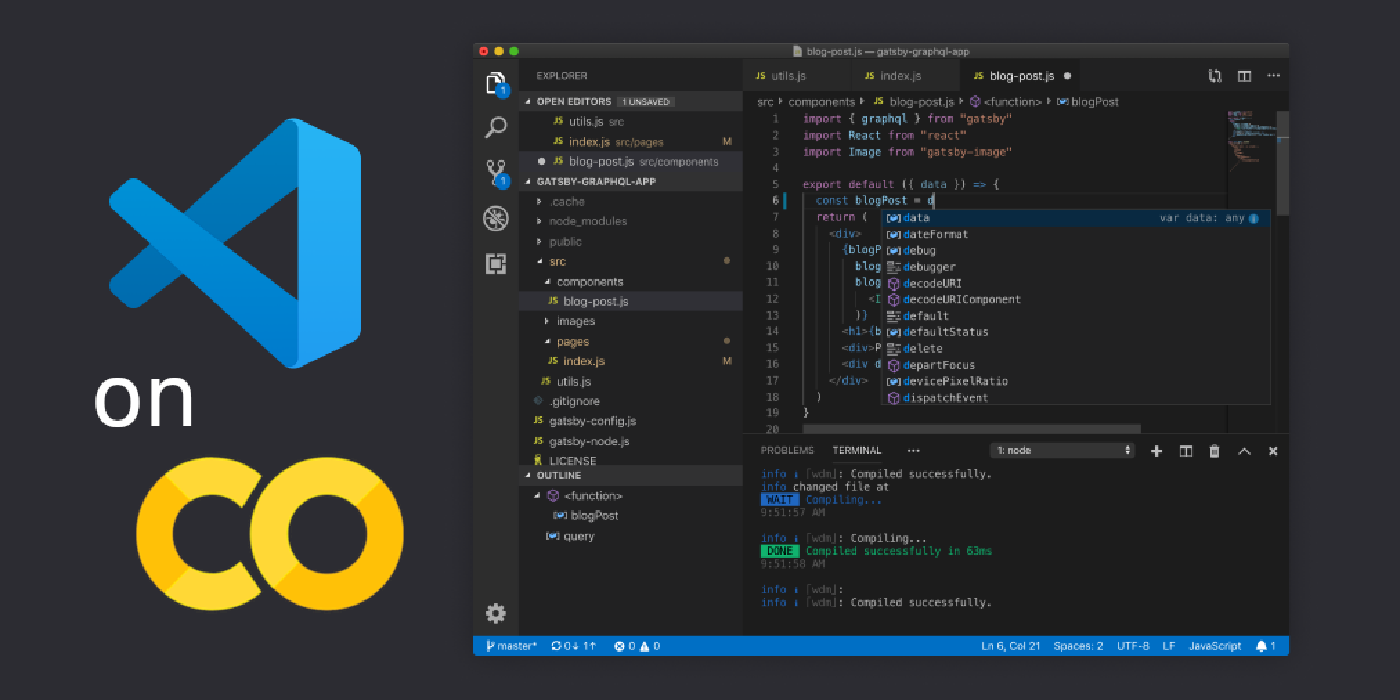Add new terminal with plus icon
The image size is (1400, 700).
[1156, 451]
